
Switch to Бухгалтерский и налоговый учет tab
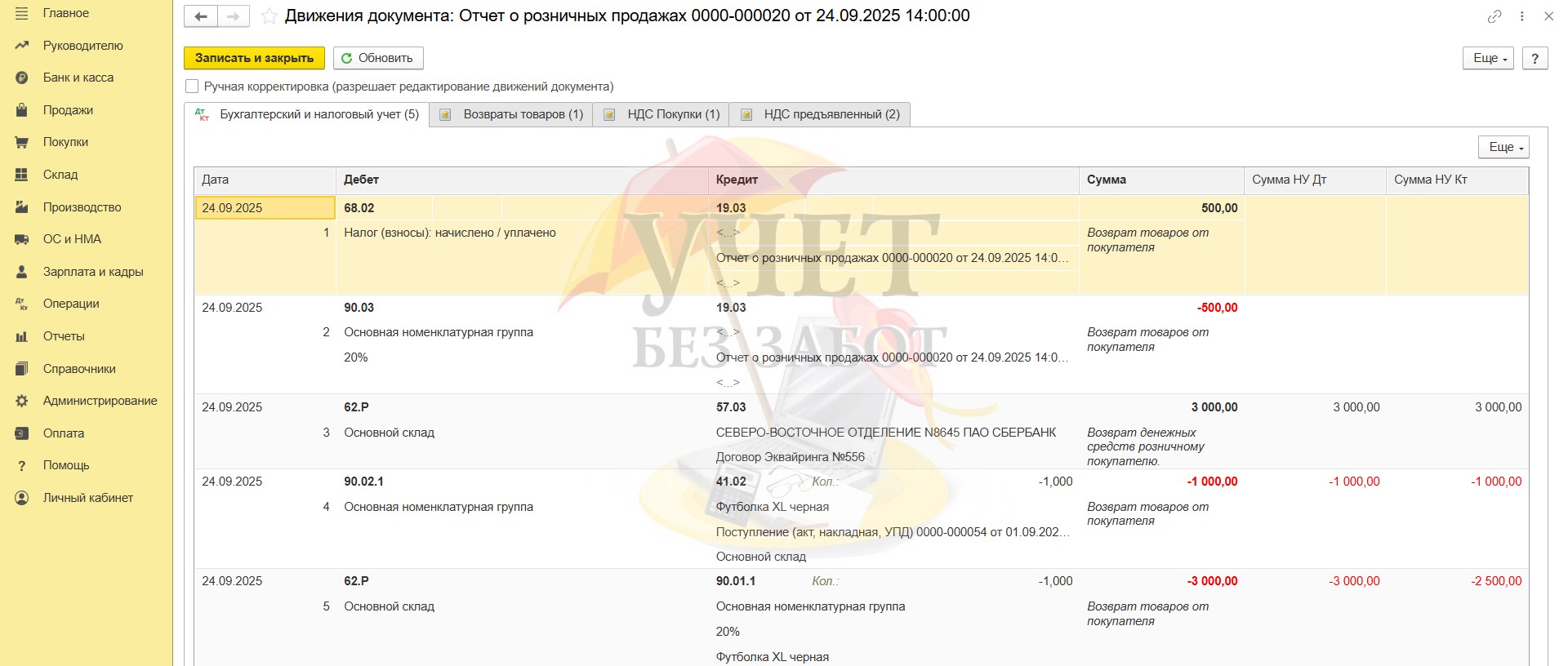(307, 115)
